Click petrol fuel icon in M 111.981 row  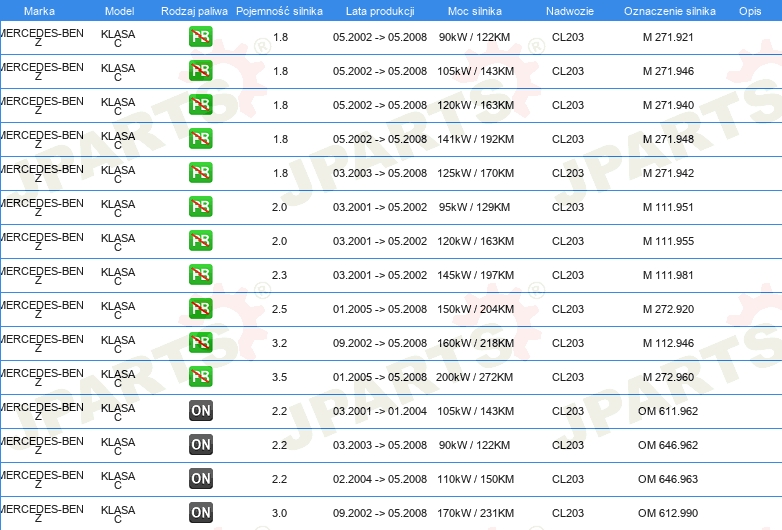pos(200,274)
